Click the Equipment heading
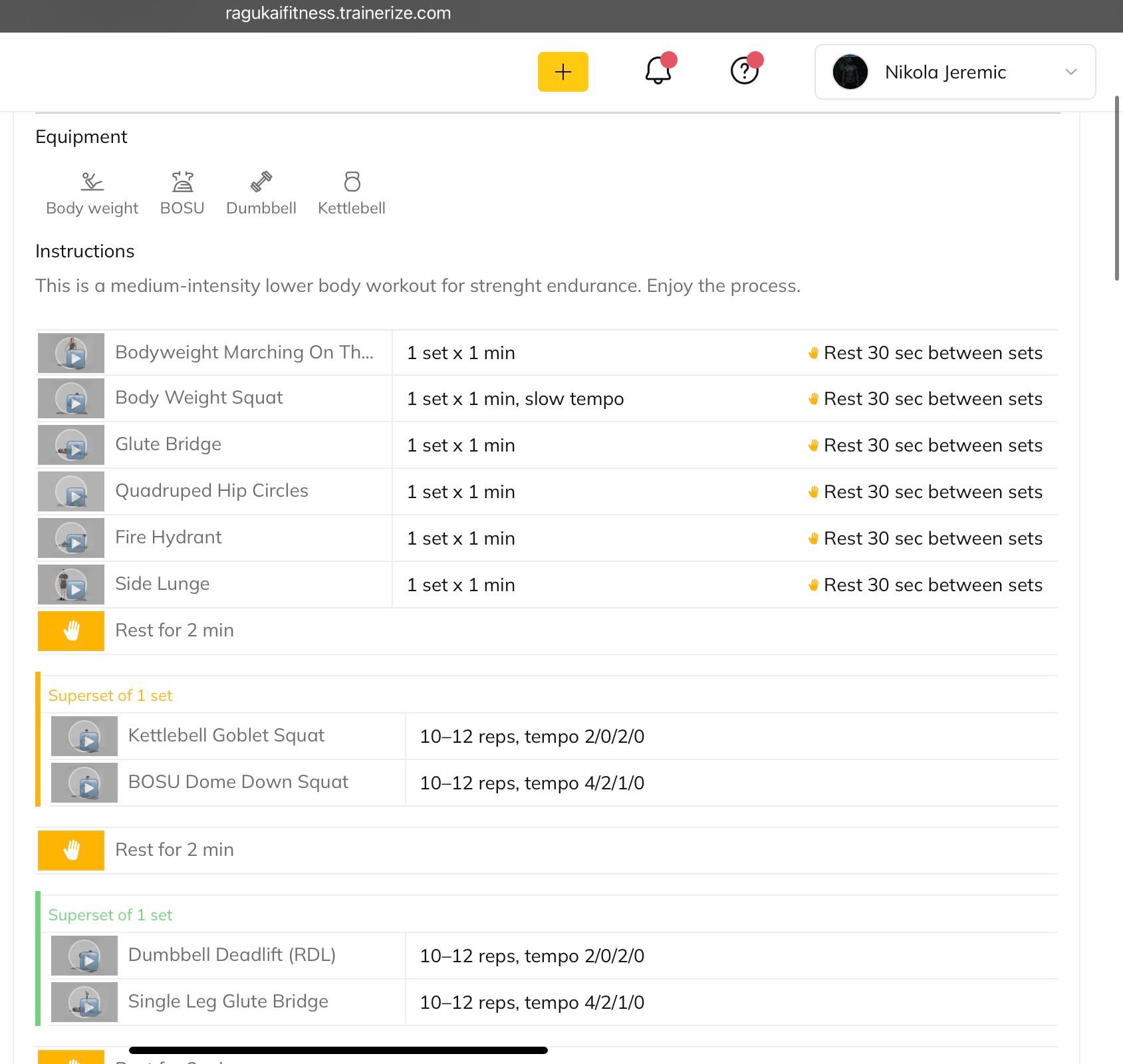 tap(81, 137)
